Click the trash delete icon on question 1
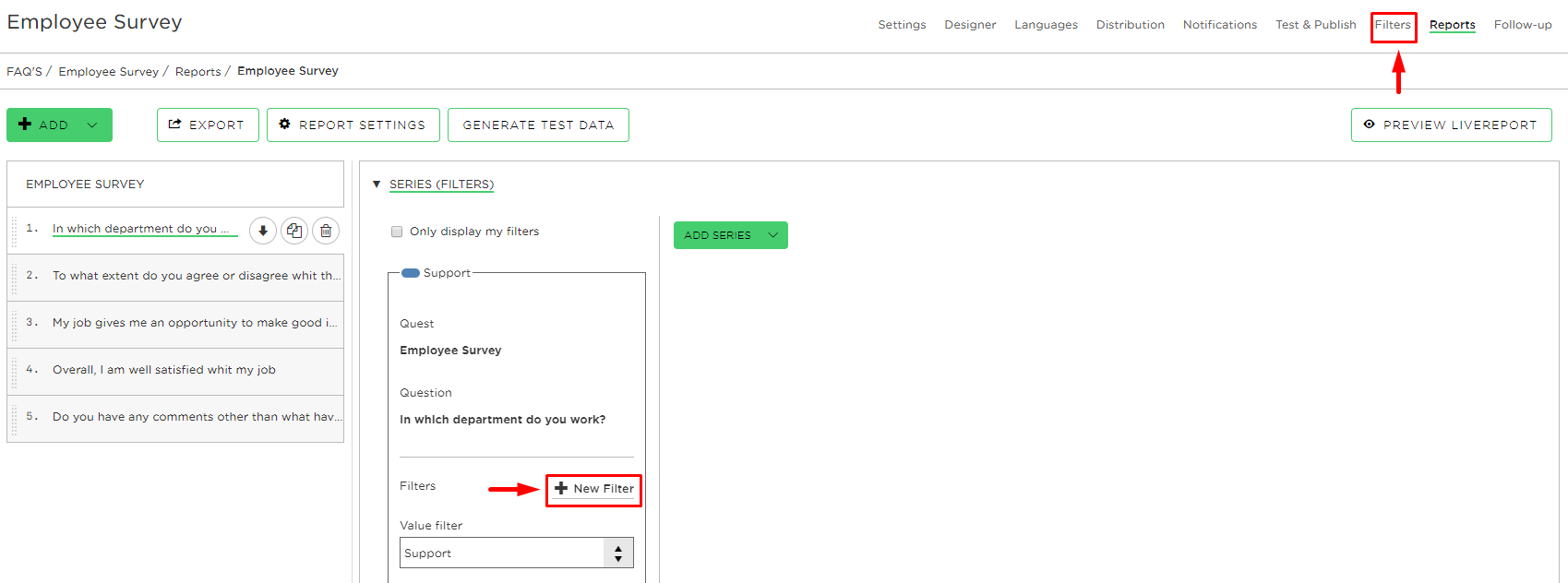The width and height of the screenshot is (1568, 583). (x=326, y=231)
